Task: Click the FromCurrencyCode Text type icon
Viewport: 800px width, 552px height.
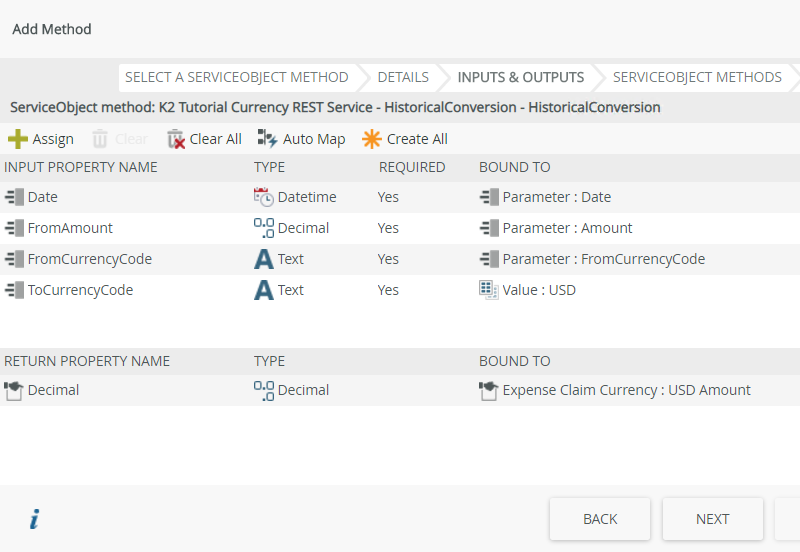Action: click(263, 259)
